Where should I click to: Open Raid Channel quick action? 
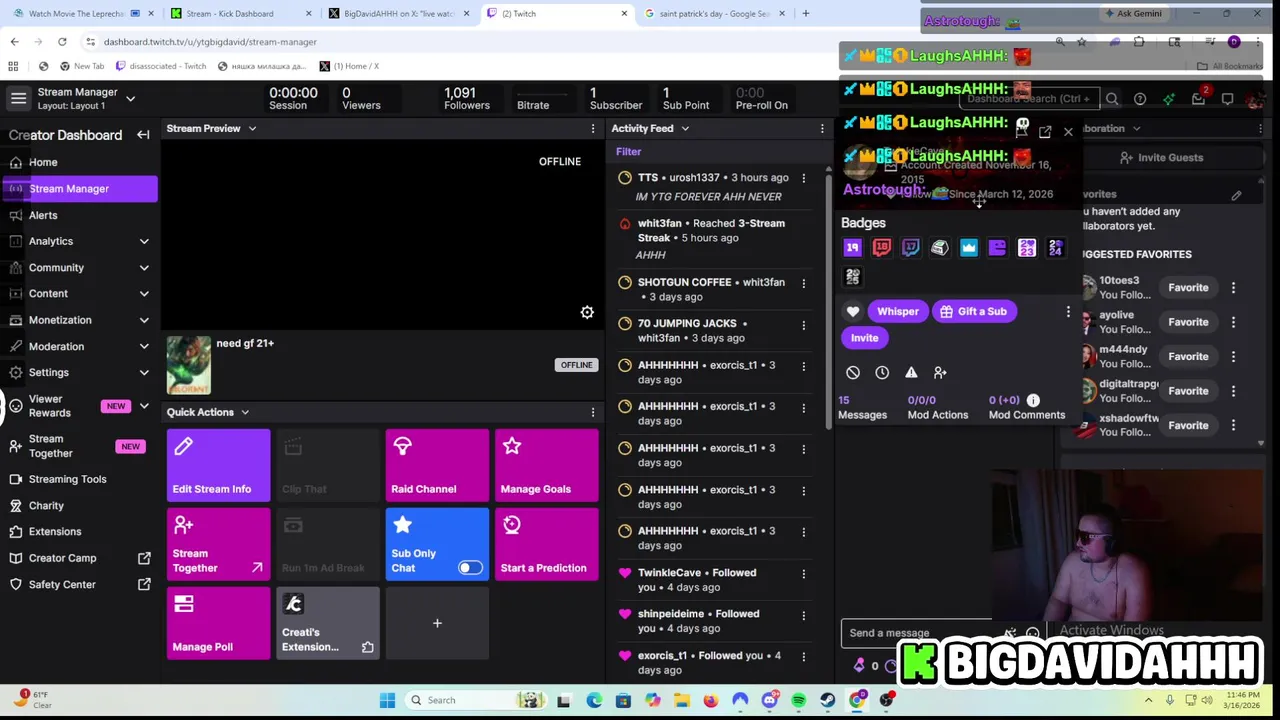click(x=437, y=465)
